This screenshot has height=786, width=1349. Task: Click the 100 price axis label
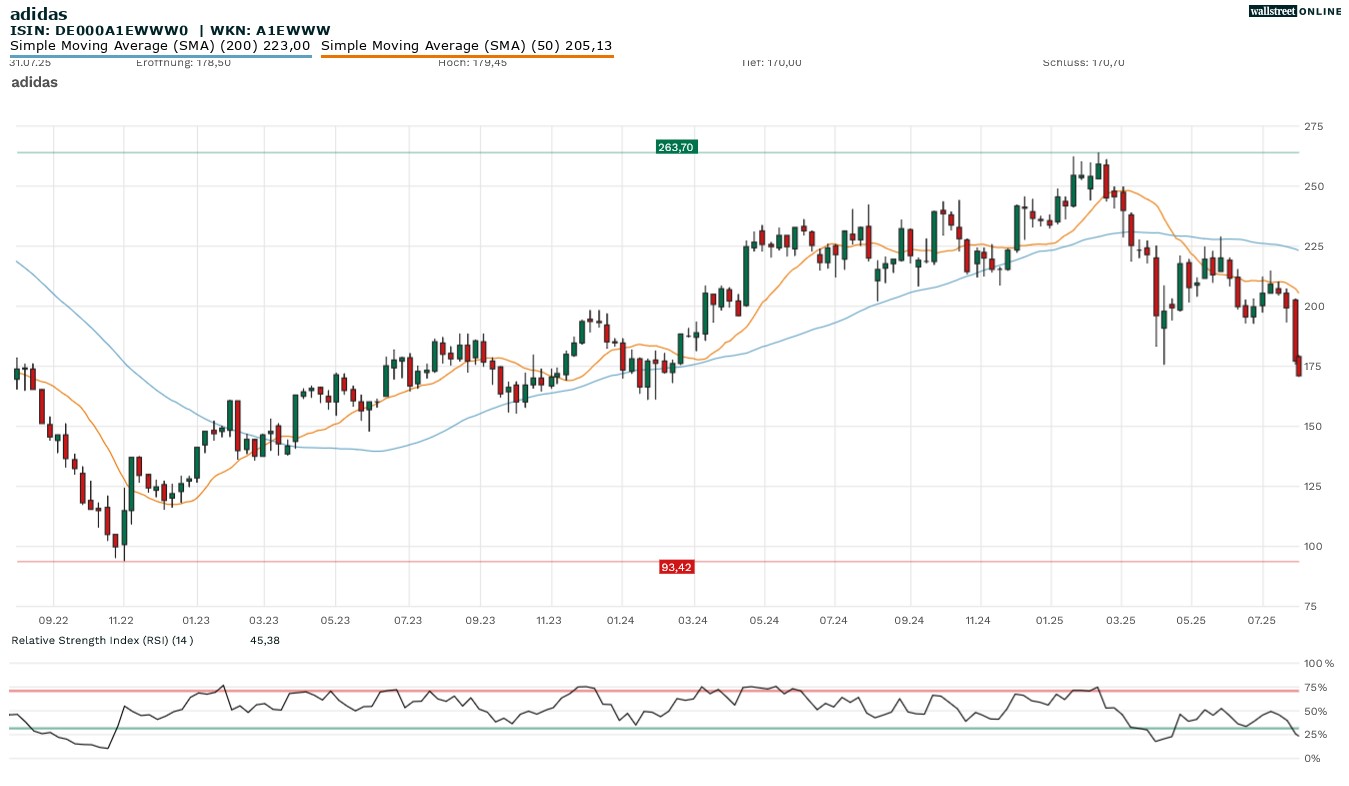tap(1313, 546)
